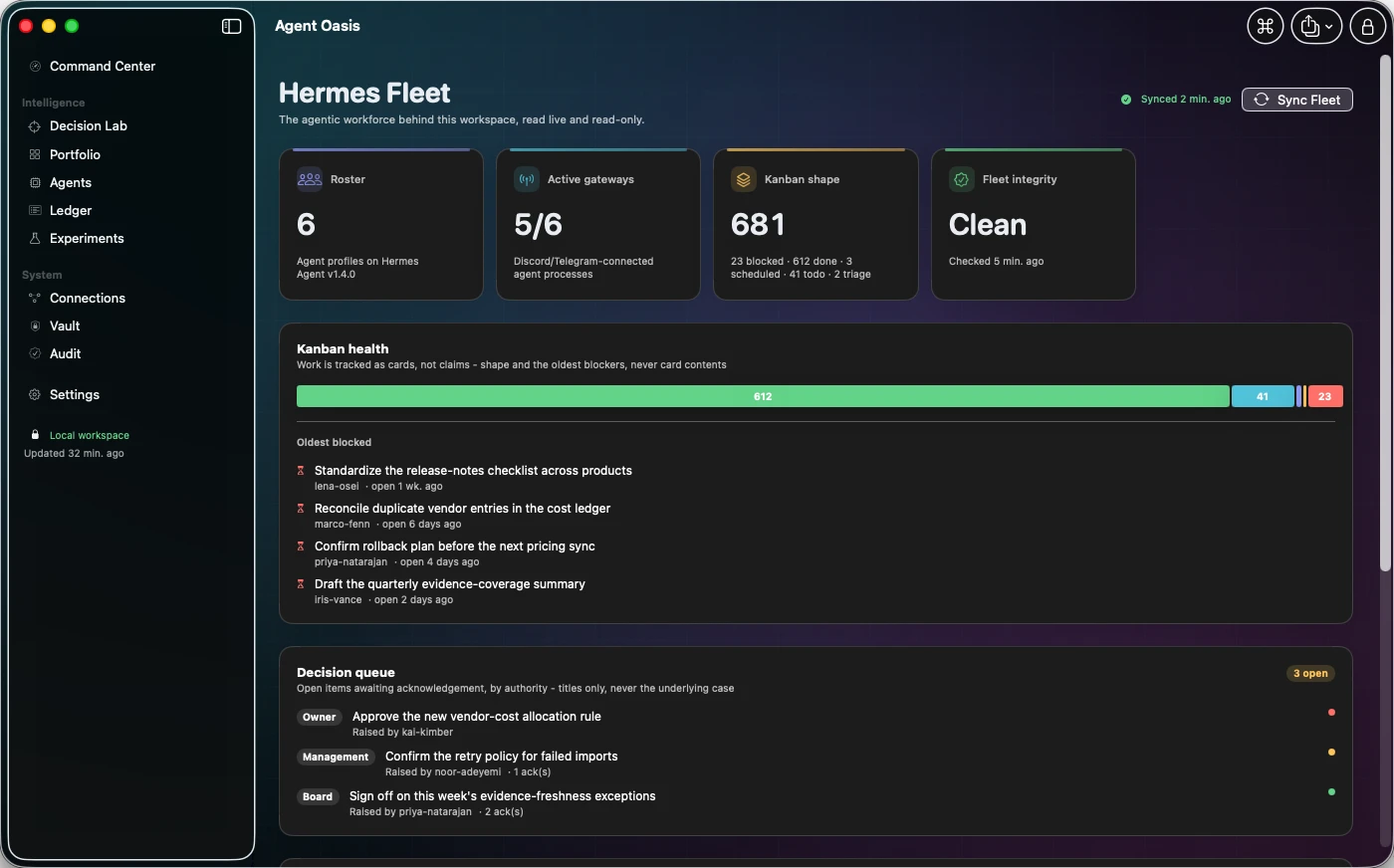
Task: Click the vertical scrollbar on the right
Action: coord(1385,313)
